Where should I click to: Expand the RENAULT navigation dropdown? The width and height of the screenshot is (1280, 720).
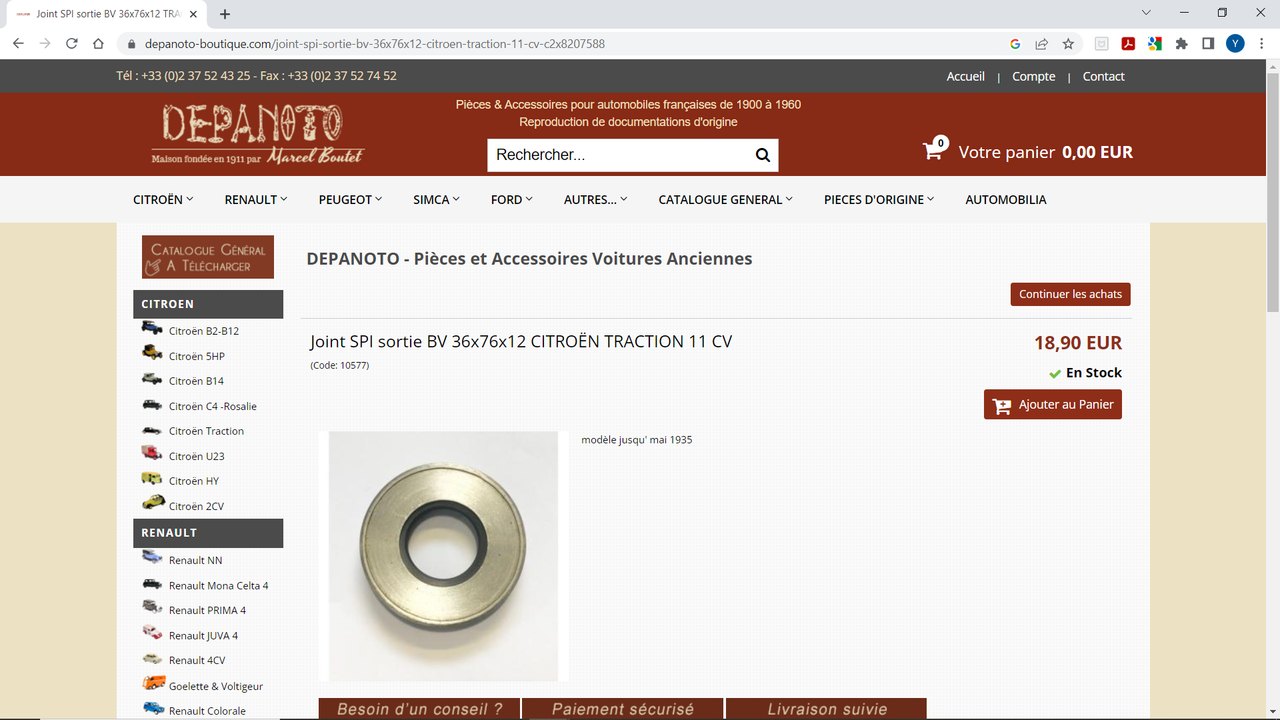click(256, 200)
